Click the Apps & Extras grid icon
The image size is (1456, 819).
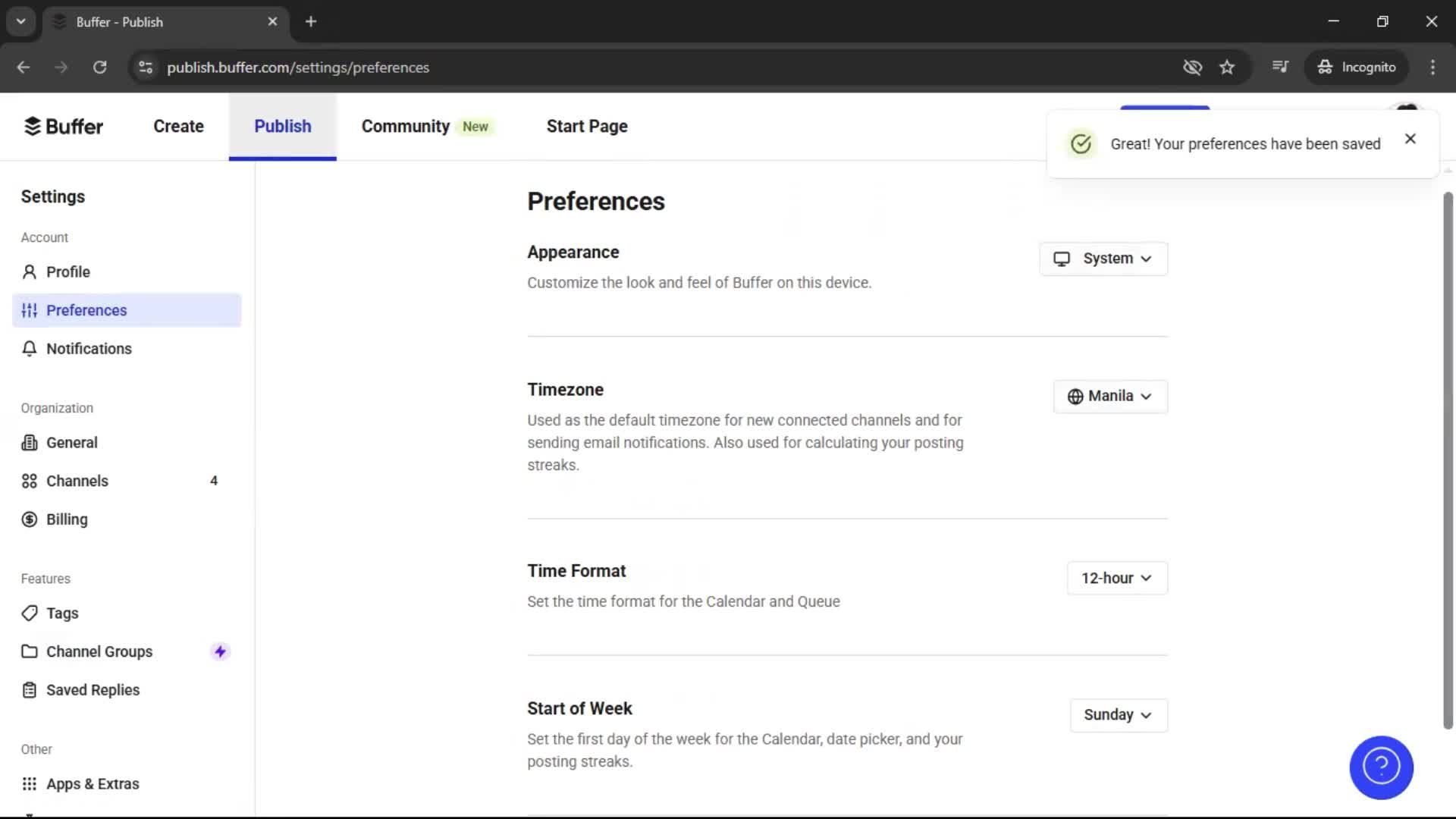tap(29, 783)
